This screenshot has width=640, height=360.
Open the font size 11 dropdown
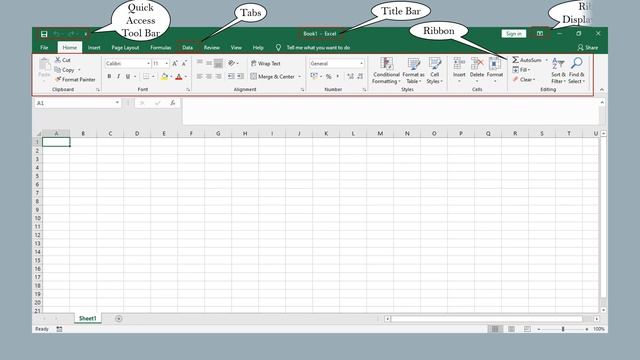coord(167,64)
